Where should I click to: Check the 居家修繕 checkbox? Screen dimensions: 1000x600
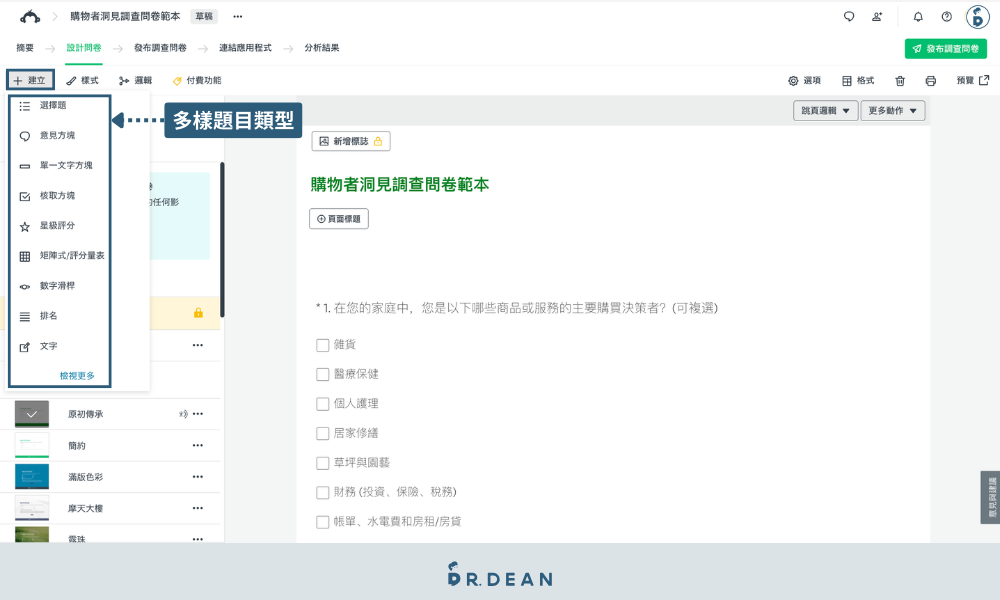[x=323, y=434]
